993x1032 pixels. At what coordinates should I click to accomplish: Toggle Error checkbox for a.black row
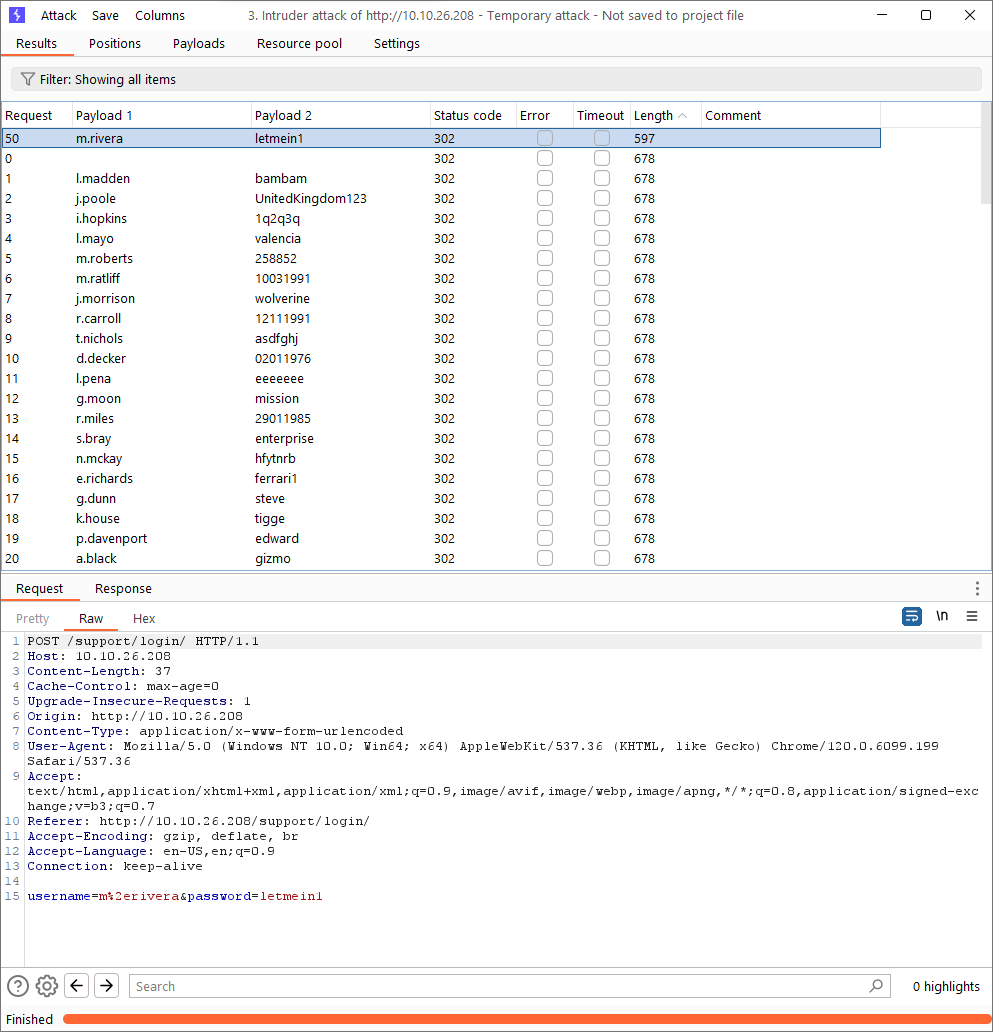pyautogui.click(x=545, y=558)
